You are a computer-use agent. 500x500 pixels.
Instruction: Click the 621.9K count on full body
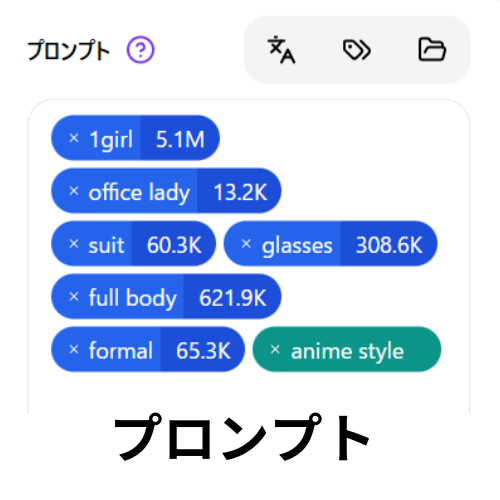pos(232,298)
